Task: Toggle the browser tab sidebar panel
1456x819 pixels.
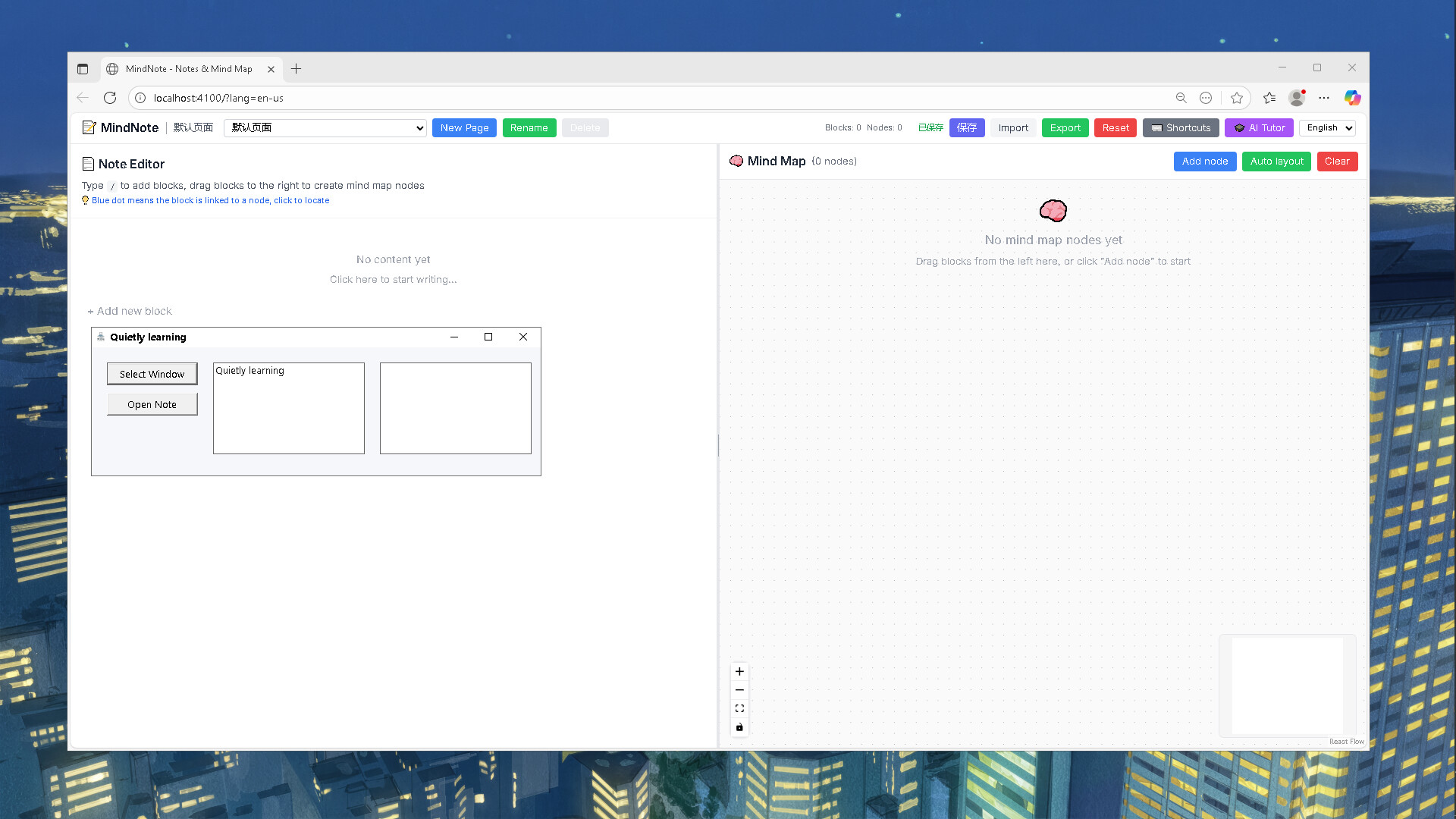Action: (83, 68)
